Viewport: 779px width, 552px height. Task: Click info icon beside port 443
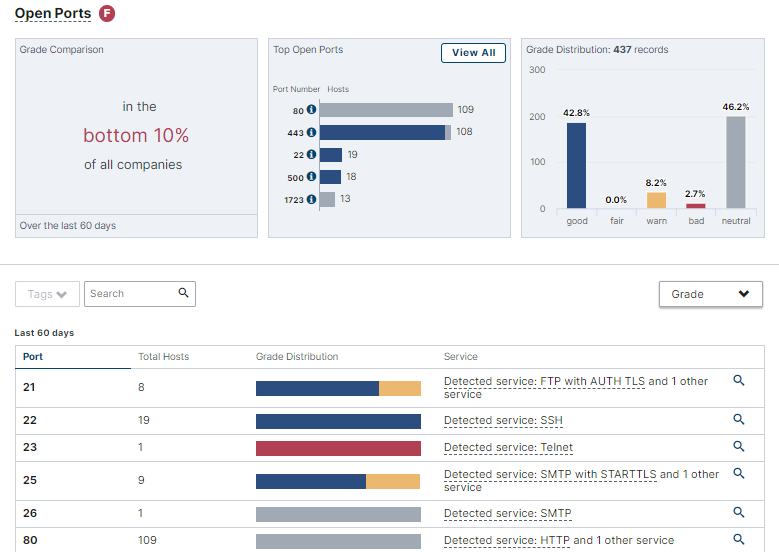[311, 132]
